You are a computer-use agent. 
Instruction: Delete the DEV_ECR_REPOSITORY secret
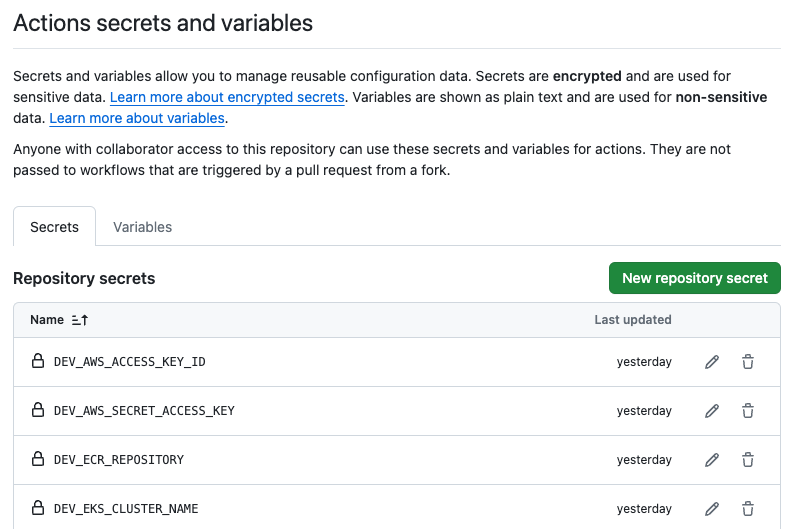click(747, 460)
